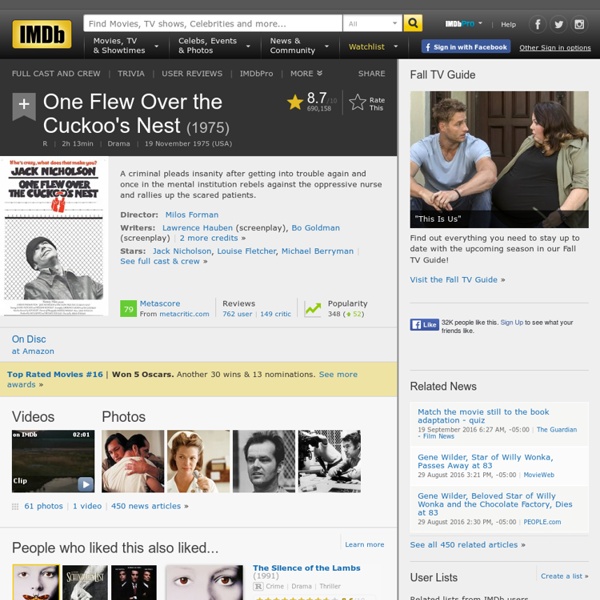Open Other Sign in options link
This screenshot has height=600, width=600.
[x=555, y=48]
